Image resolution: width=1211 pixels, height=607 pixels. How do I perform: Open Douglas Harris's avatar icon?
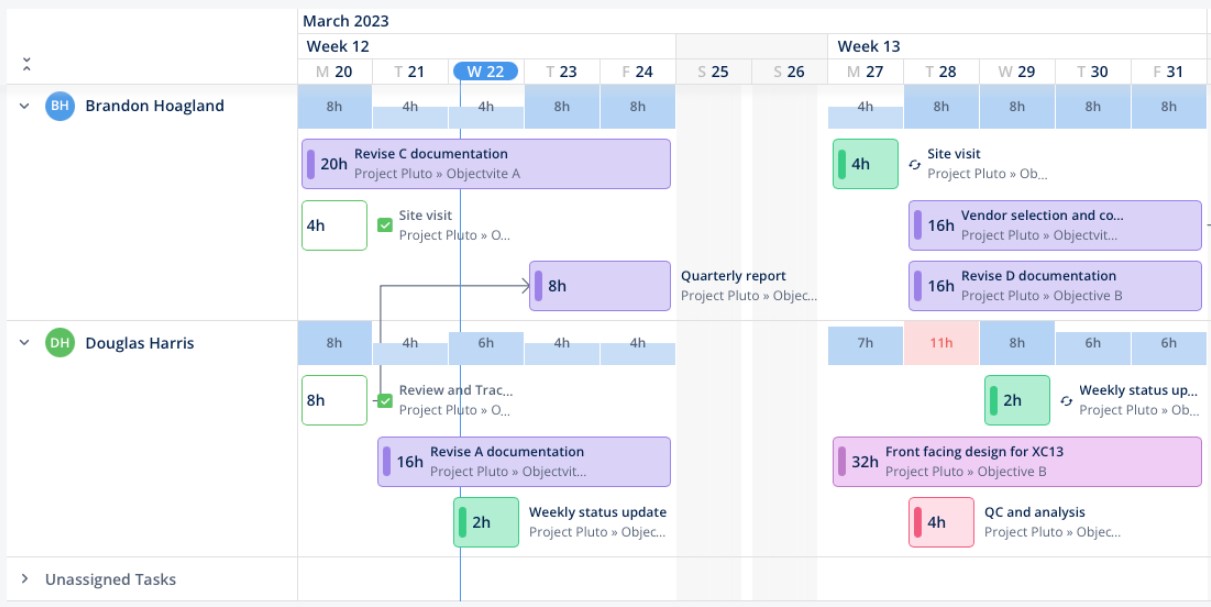(57, 341)
